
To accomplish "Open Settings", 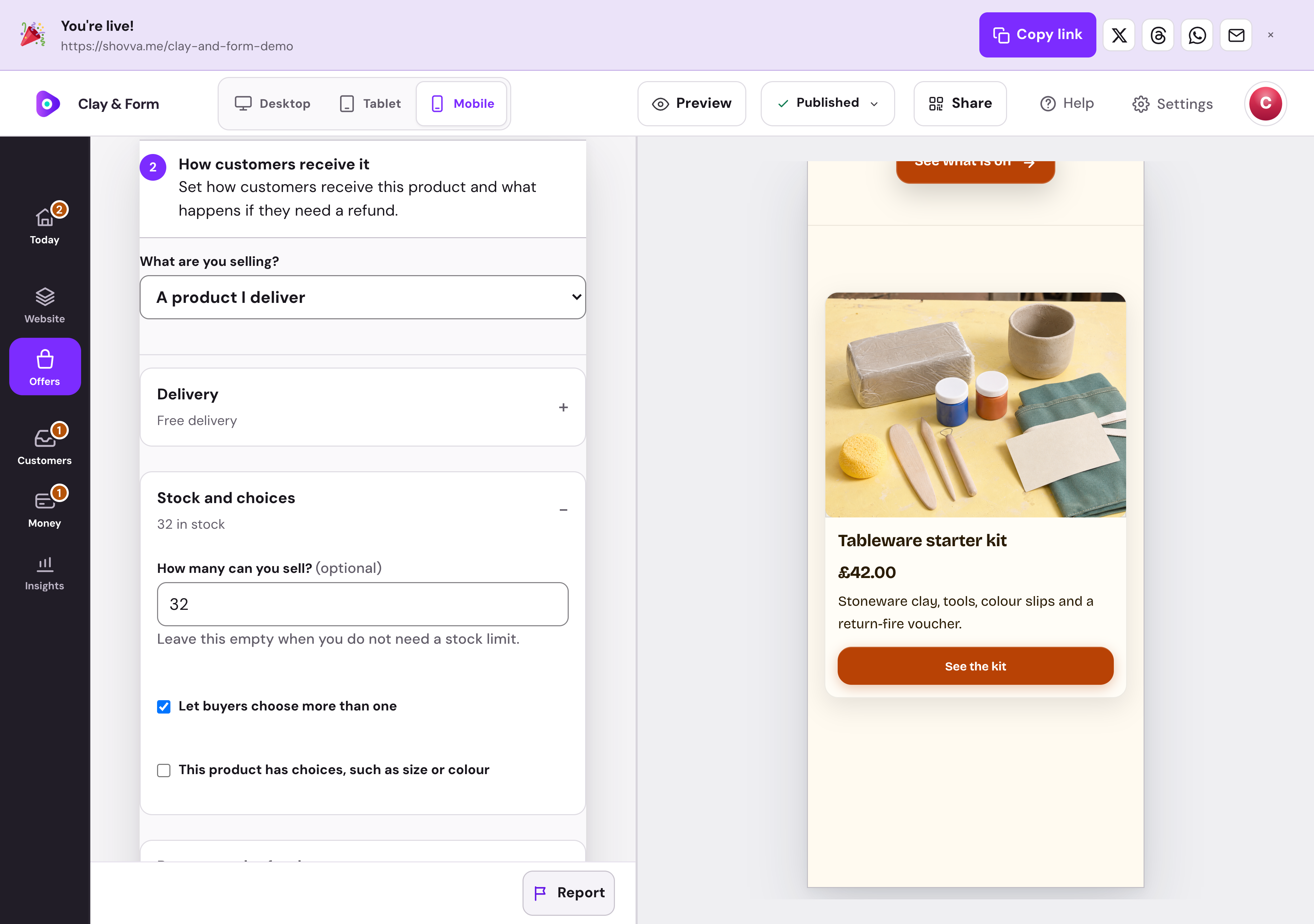I will click(x=1172, y=104).
